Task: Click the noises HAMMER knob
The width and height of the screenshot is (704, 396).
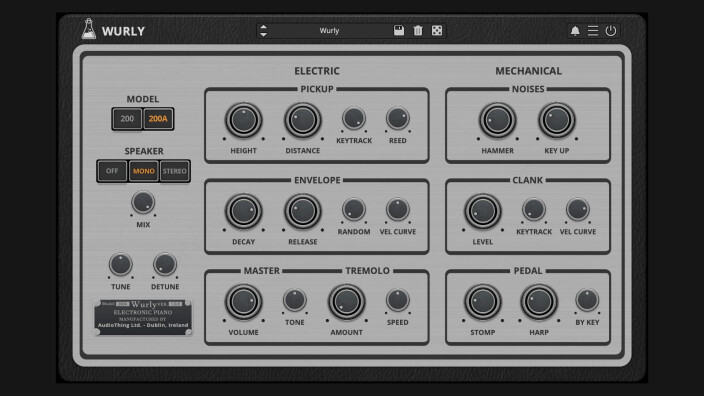Action: pyautogui.click(x=497, y=120)
